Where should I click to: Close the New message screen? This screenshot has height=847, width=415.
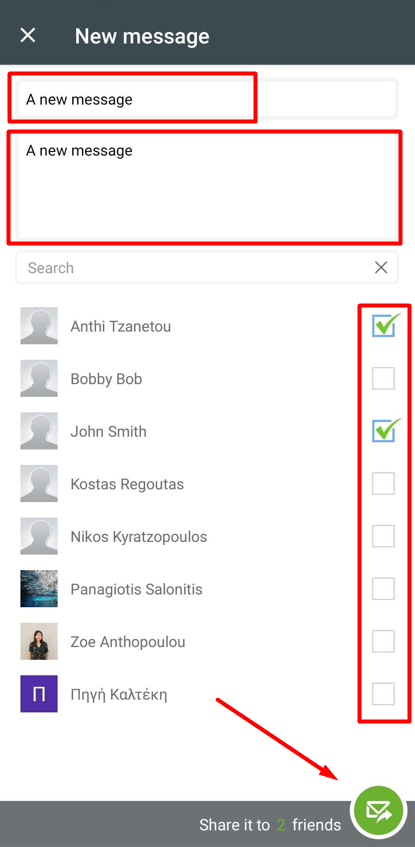(x=28, y=36)
